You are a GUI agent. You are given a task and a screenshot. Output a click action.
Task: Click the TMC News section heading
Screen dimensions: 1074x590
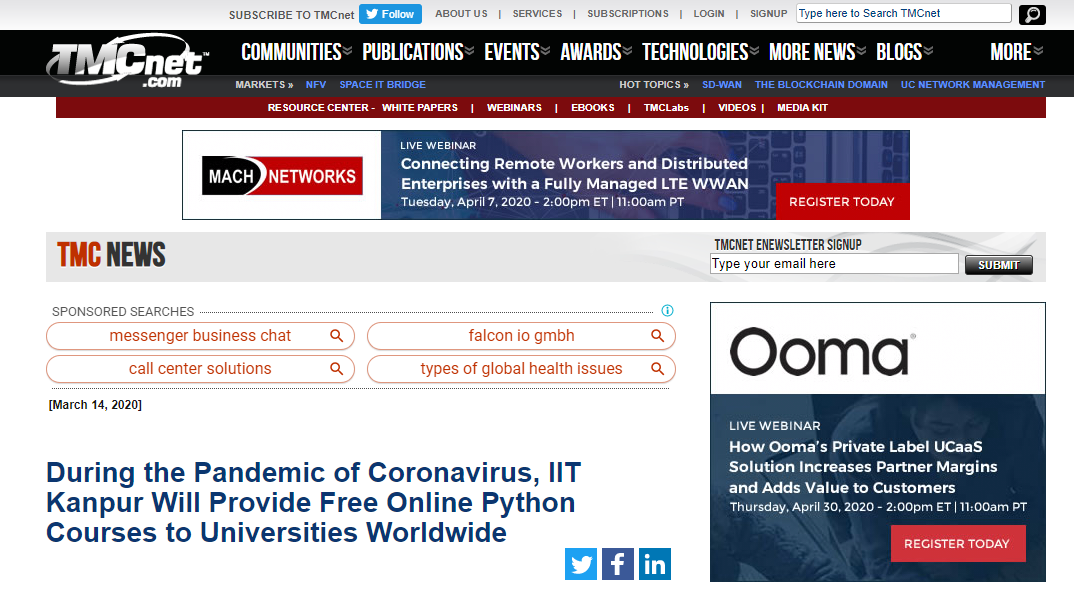click(111, 255)
